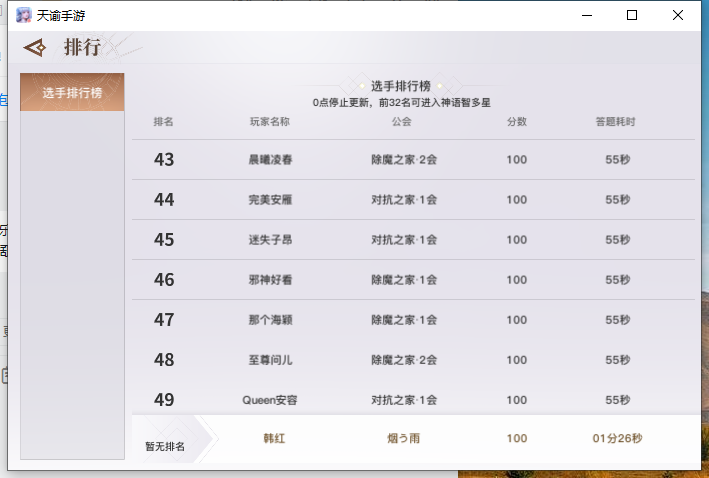709x478 pixels.
Task: Click own score 100 in bottom bar
Action: [x=517, y=438]
